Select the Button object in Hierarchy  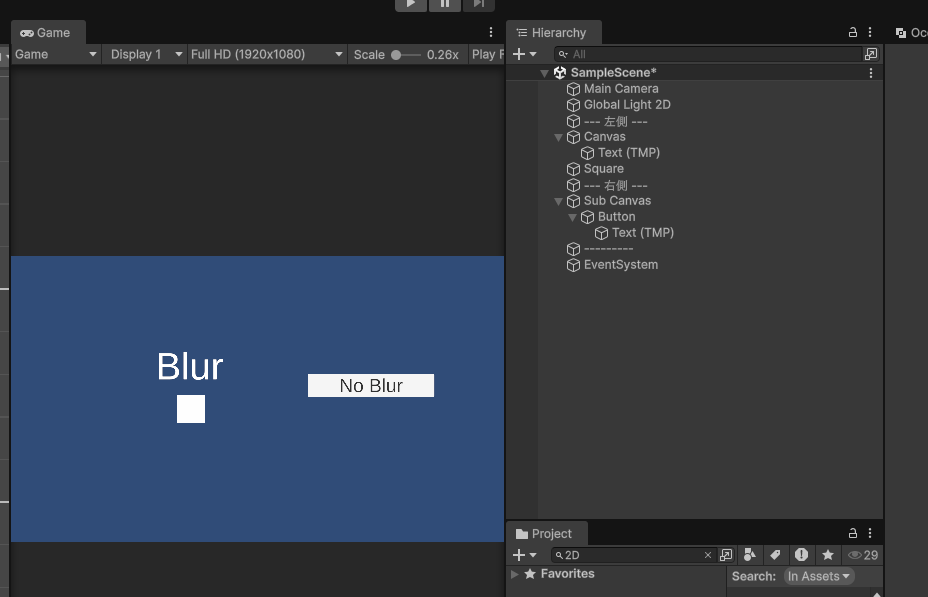pos(616,217)
